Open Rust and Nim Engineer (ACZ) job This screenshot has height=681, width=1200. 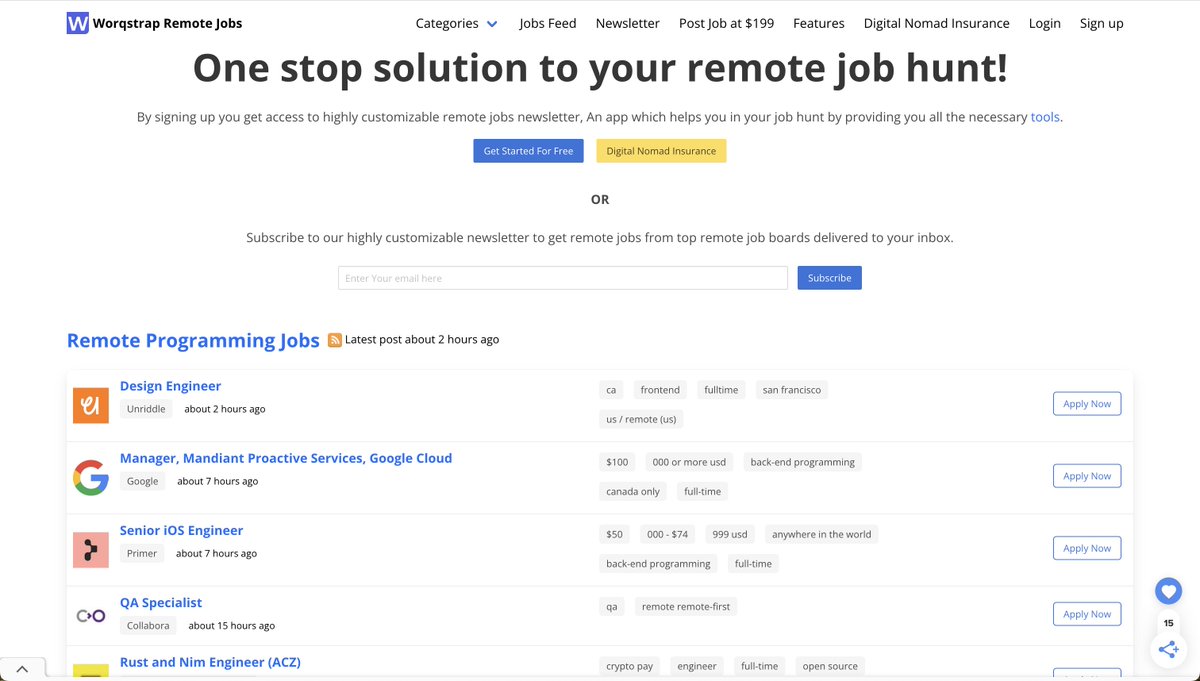point(210,662)
